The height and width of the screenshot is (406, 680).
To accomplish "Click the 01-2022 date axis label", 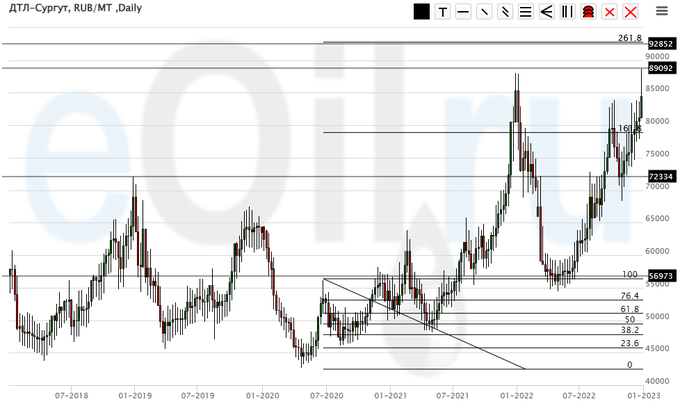I will [x=517, y=396].
